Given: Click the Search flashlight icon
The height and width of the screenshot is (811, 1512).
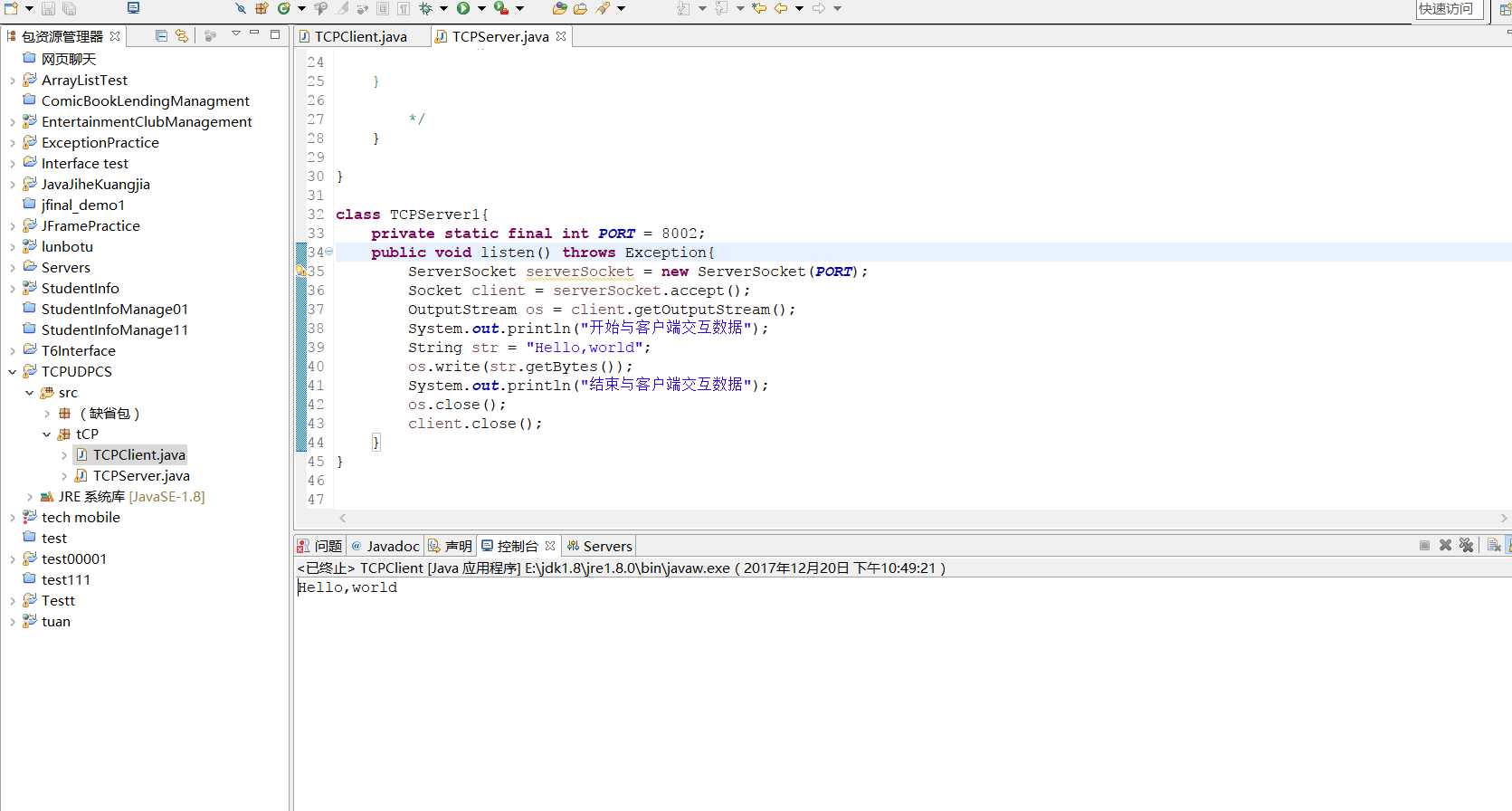Looking at the screenshot, I should pos(604,8).
